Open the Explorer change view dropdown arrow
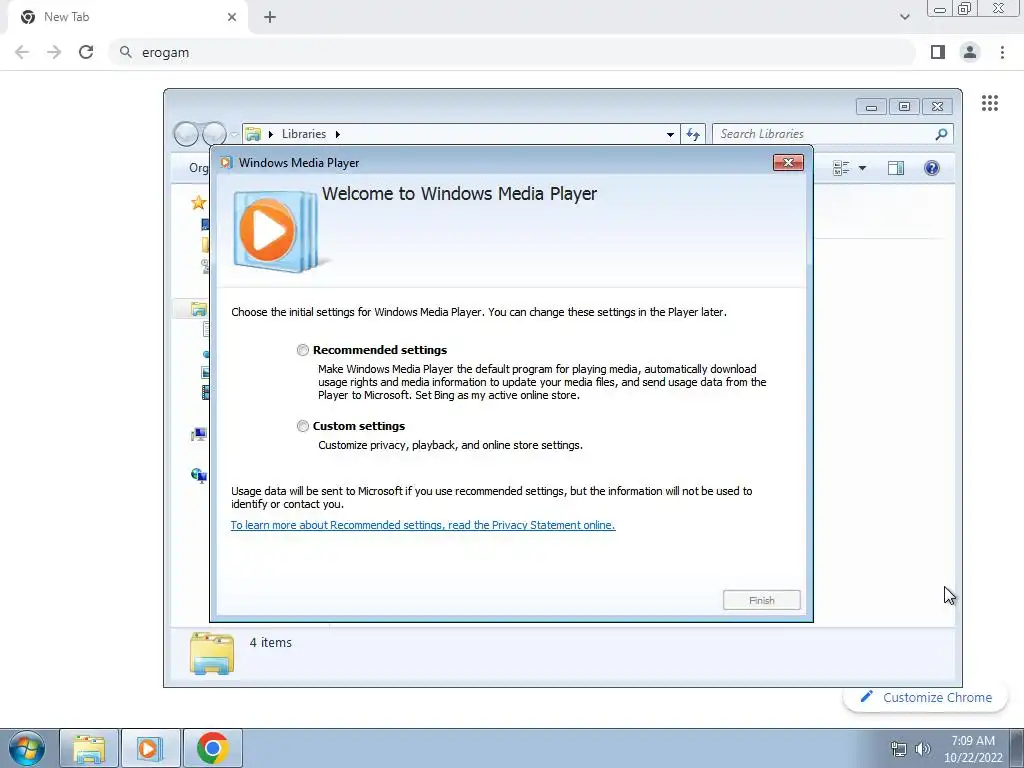Viewport: 1024px width, 768px height. (862, 168)
